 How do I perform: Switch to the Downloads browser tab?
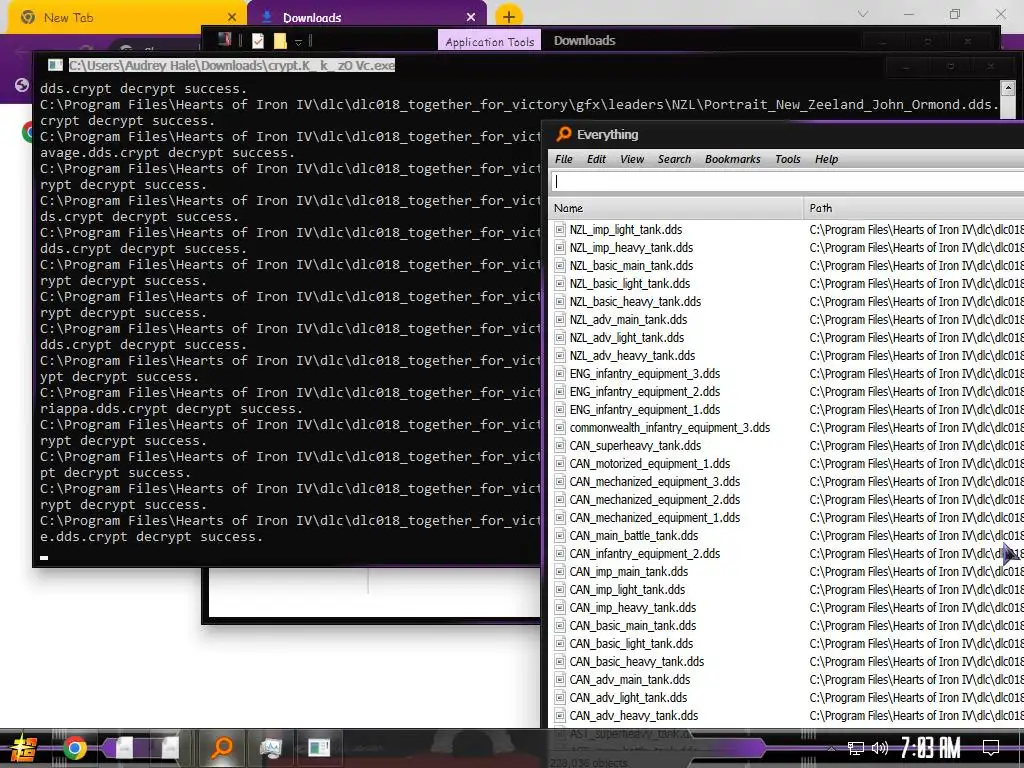click(367, 18)
